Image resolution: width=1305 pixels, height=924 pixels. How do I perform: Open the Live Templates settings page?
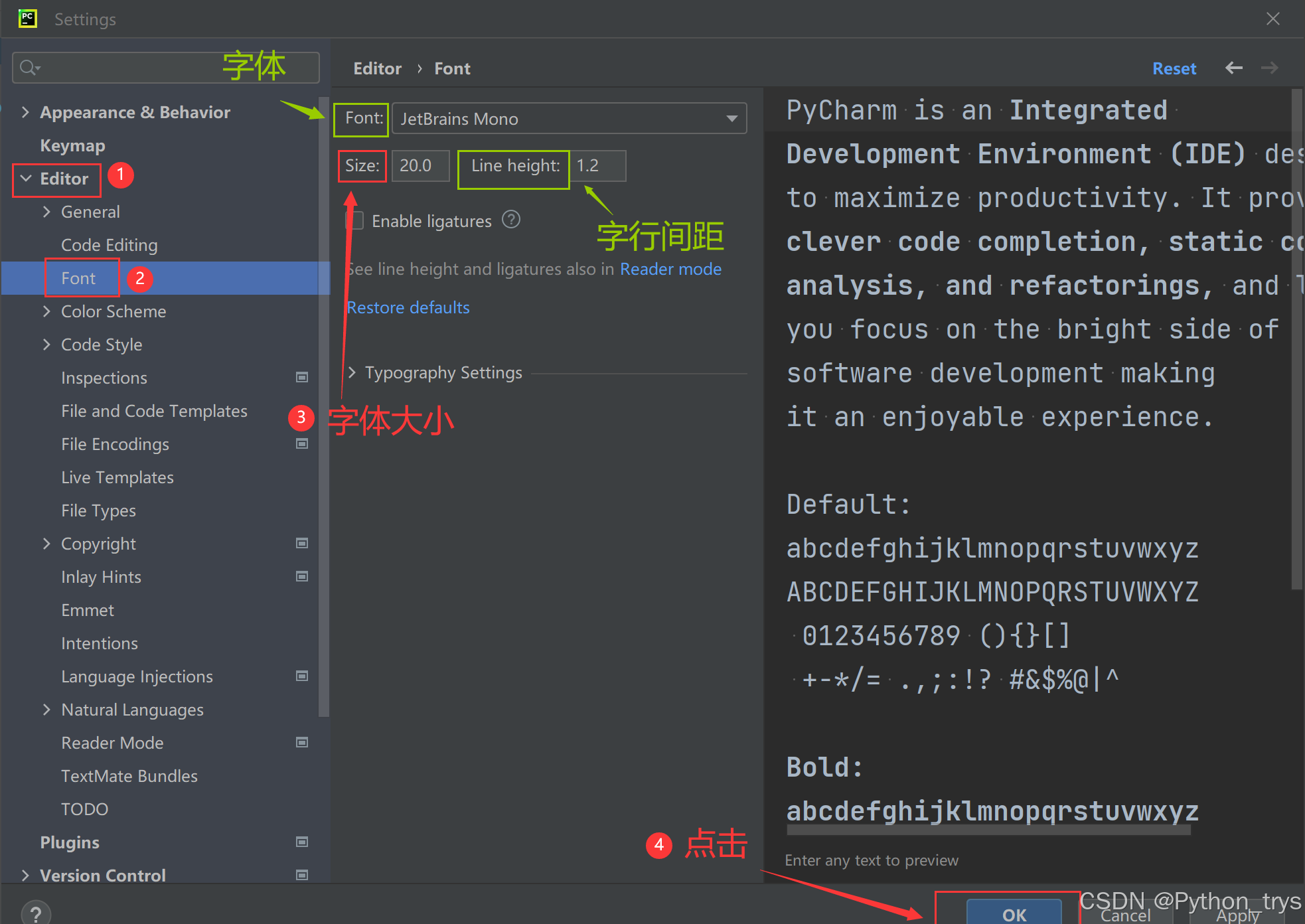[117, 477]
